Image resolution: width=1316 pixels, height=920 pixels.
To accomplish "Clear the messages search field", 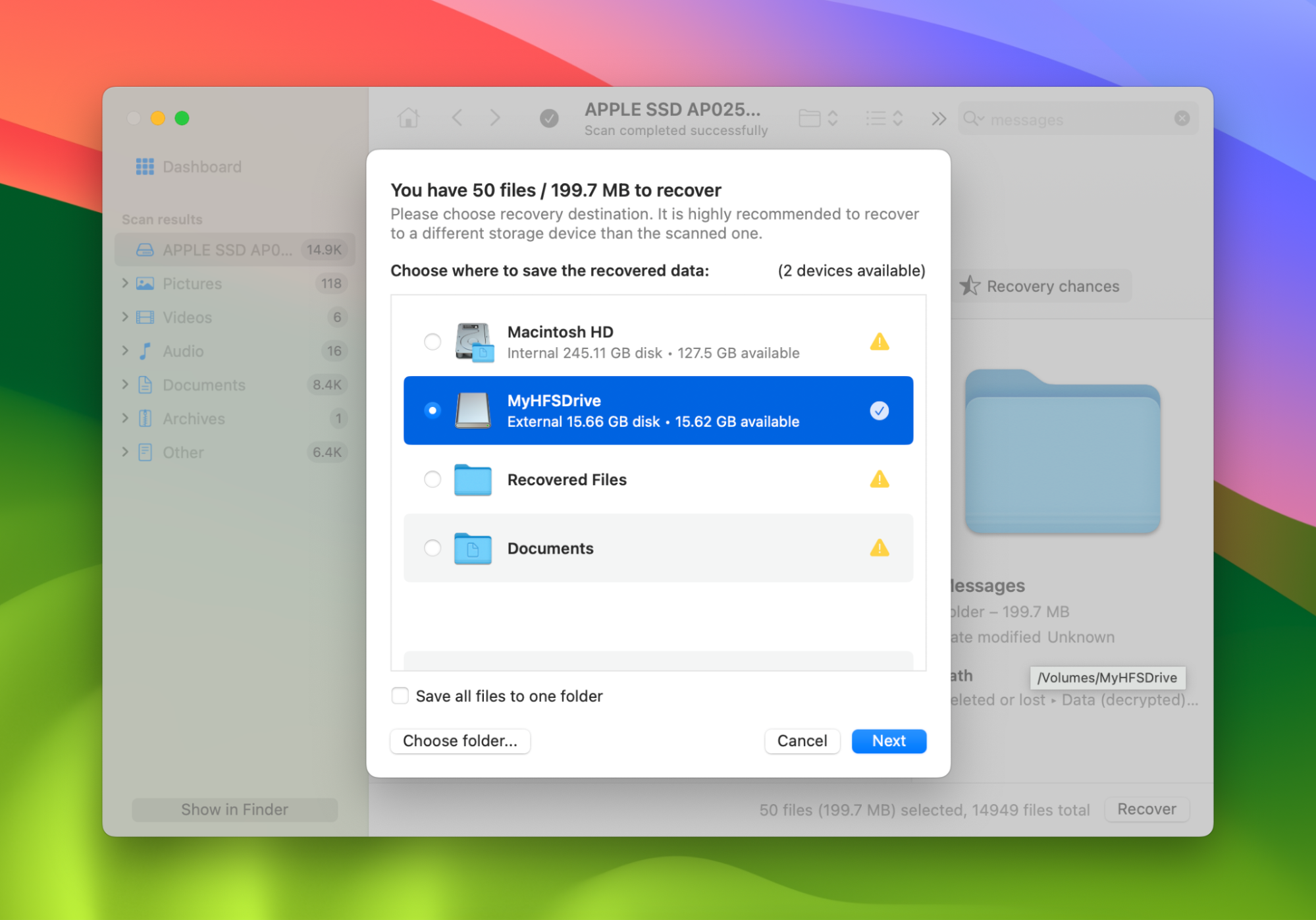I will [x=1182, y=119].
